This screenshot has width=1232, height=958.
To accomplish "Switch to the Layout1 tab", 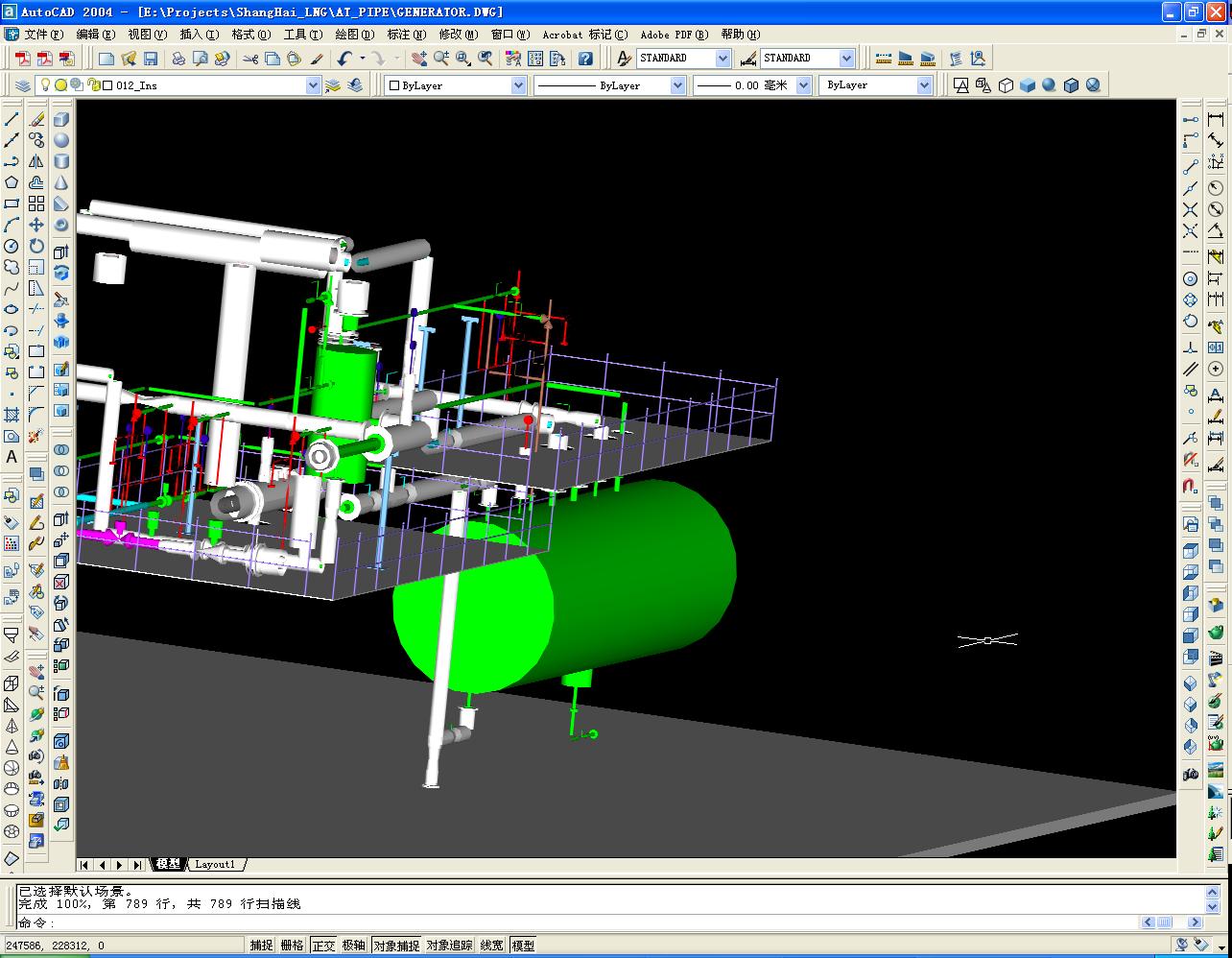I will (x=215, y=864).
